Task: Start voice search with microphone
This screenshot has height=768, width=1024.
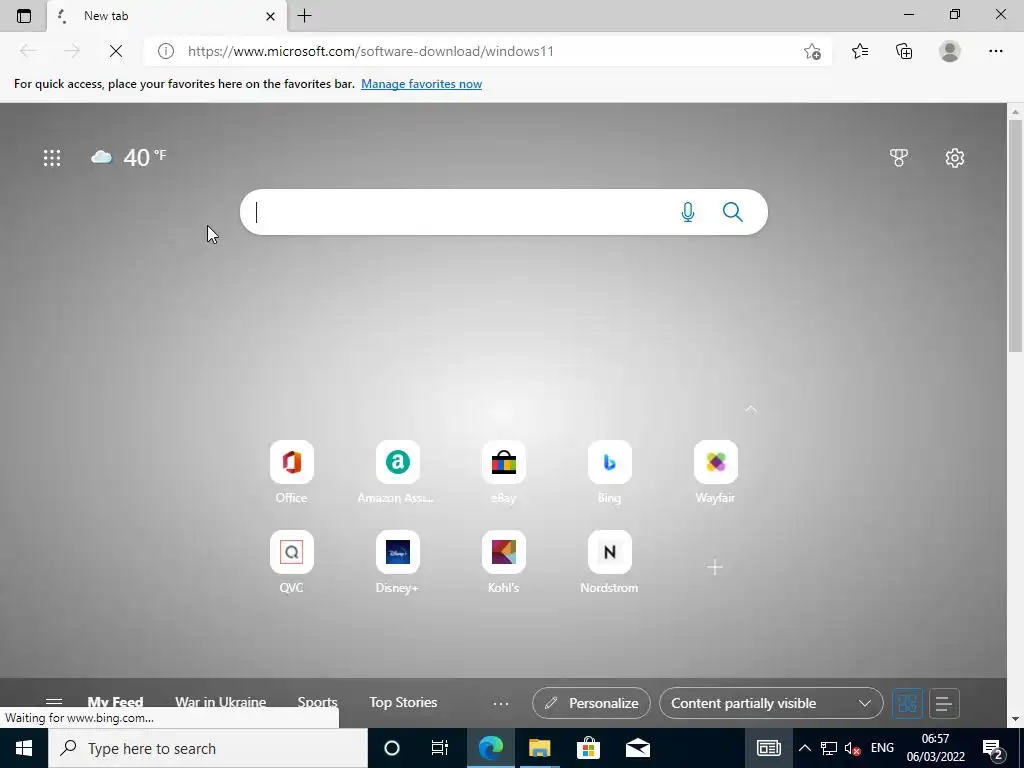Action: pyautogui.click(x=688, y=212)
